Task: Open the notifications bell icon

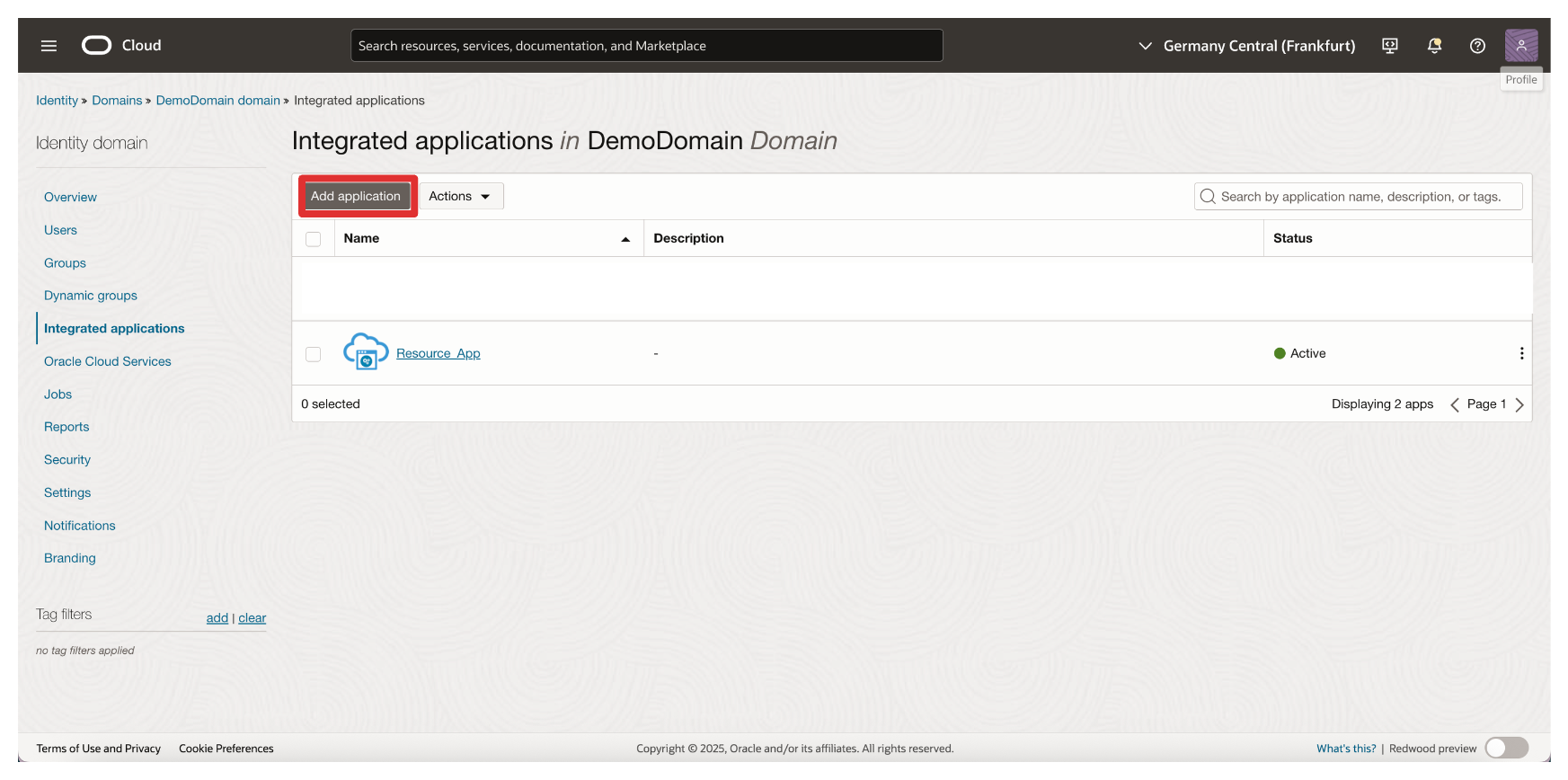Action: click(x=1434, y=46)
